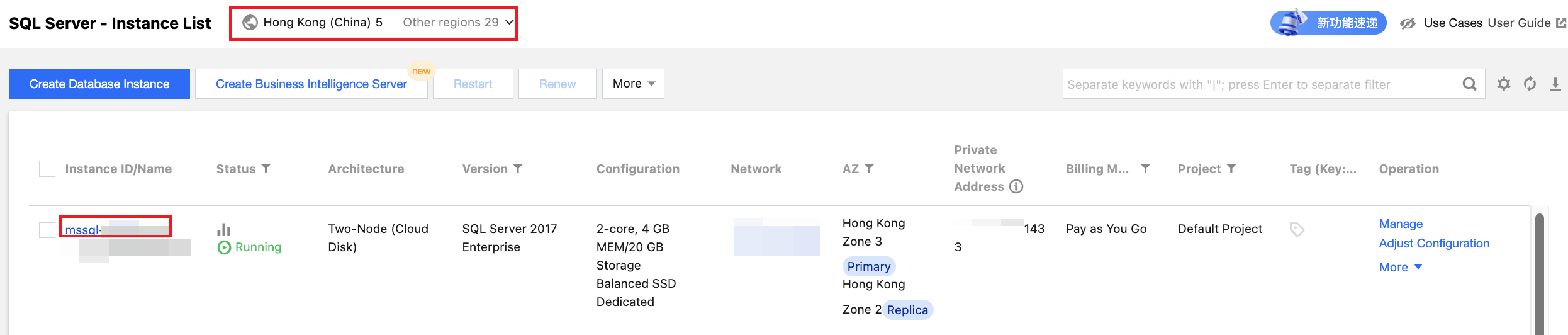Filter the AZ column

869,168
